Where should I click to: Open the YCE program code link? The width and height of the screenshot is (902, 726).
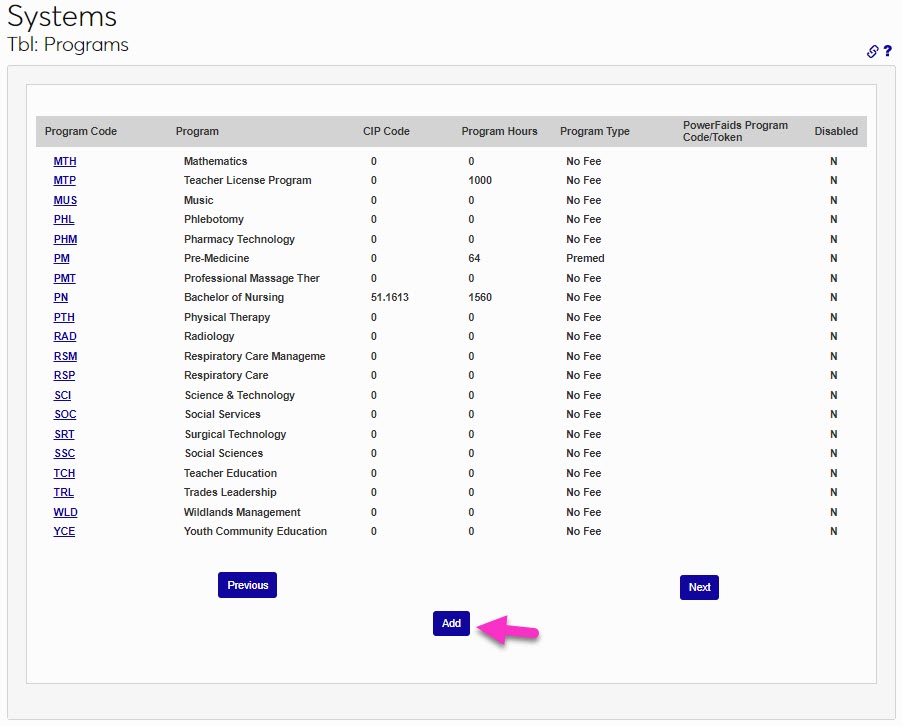64,532
